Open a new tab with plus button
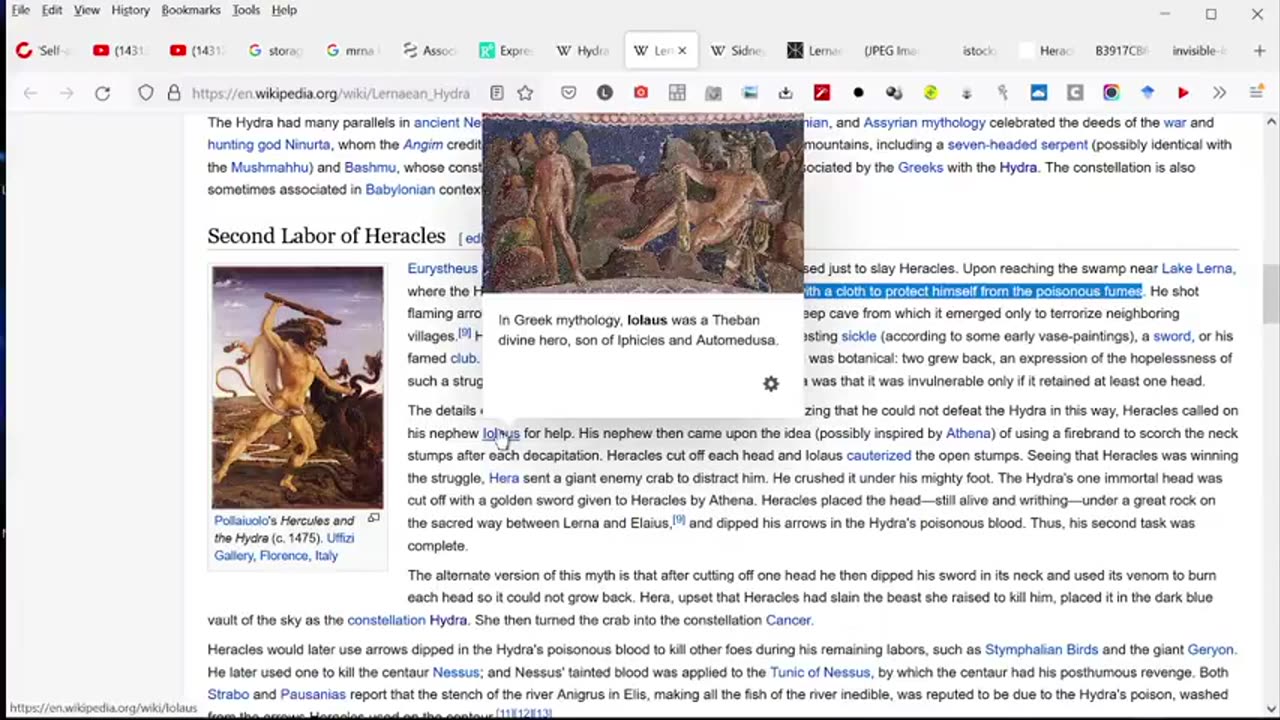 [x=1259, y=50]
